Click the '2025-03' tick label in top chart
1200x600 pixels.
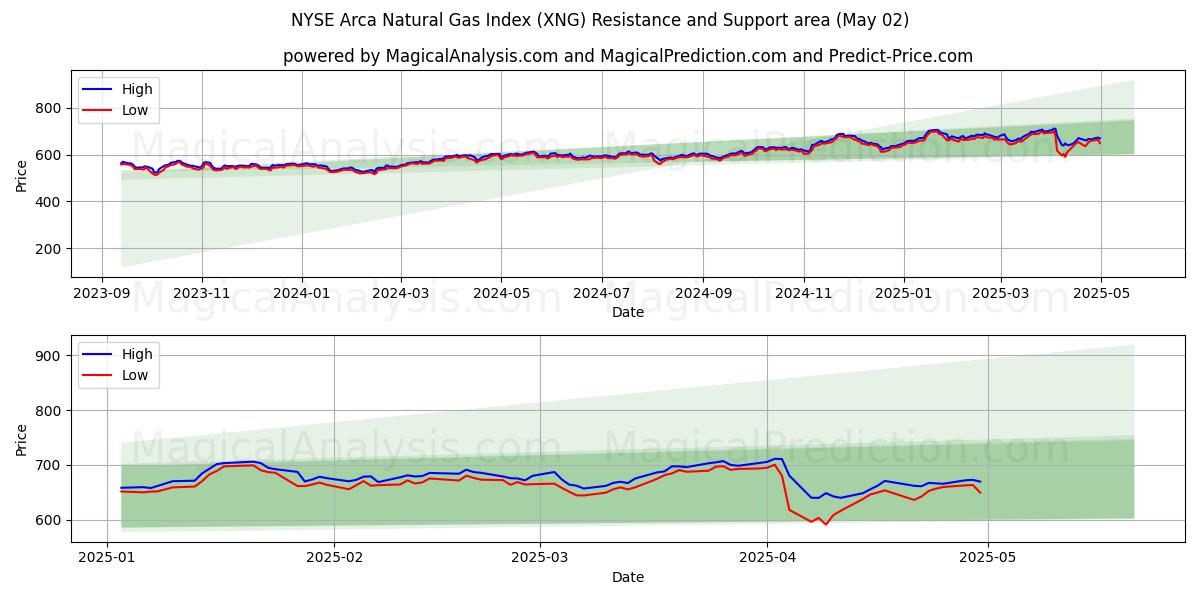(1001, 294)
